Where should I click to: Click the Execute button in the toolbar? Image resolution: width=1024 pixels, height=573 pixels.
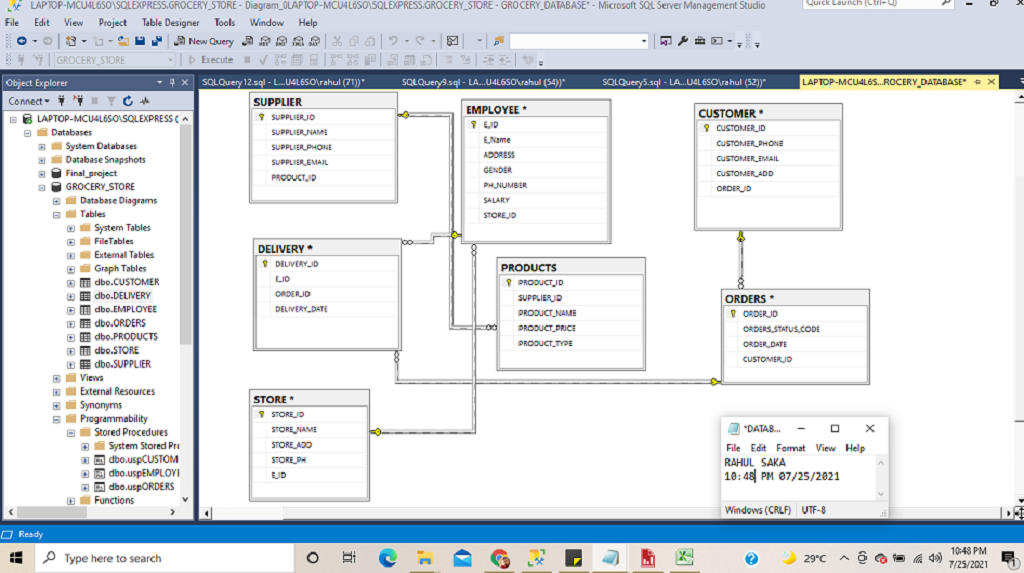[211, 60]
